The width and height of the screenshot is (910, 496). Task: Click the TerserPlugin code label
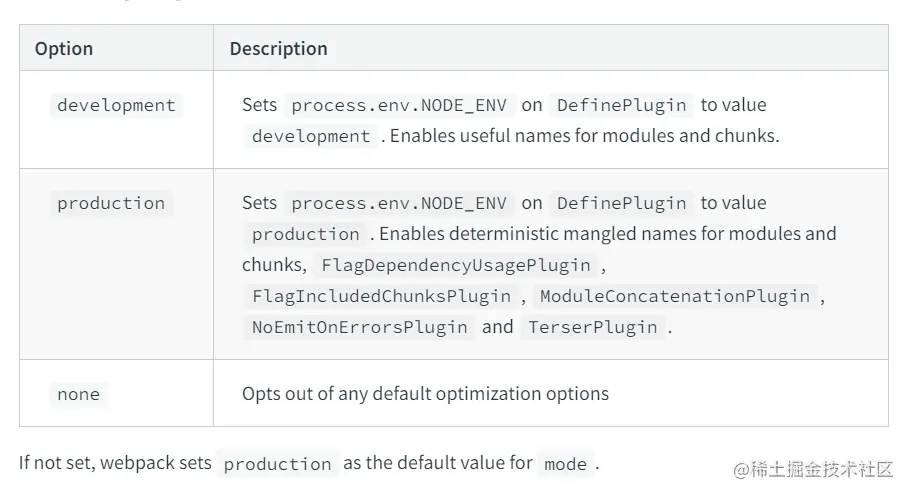[593, 327]
